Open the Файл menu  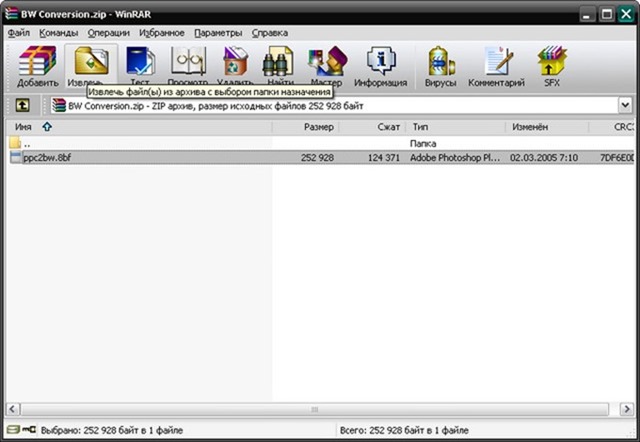point(18,33)
